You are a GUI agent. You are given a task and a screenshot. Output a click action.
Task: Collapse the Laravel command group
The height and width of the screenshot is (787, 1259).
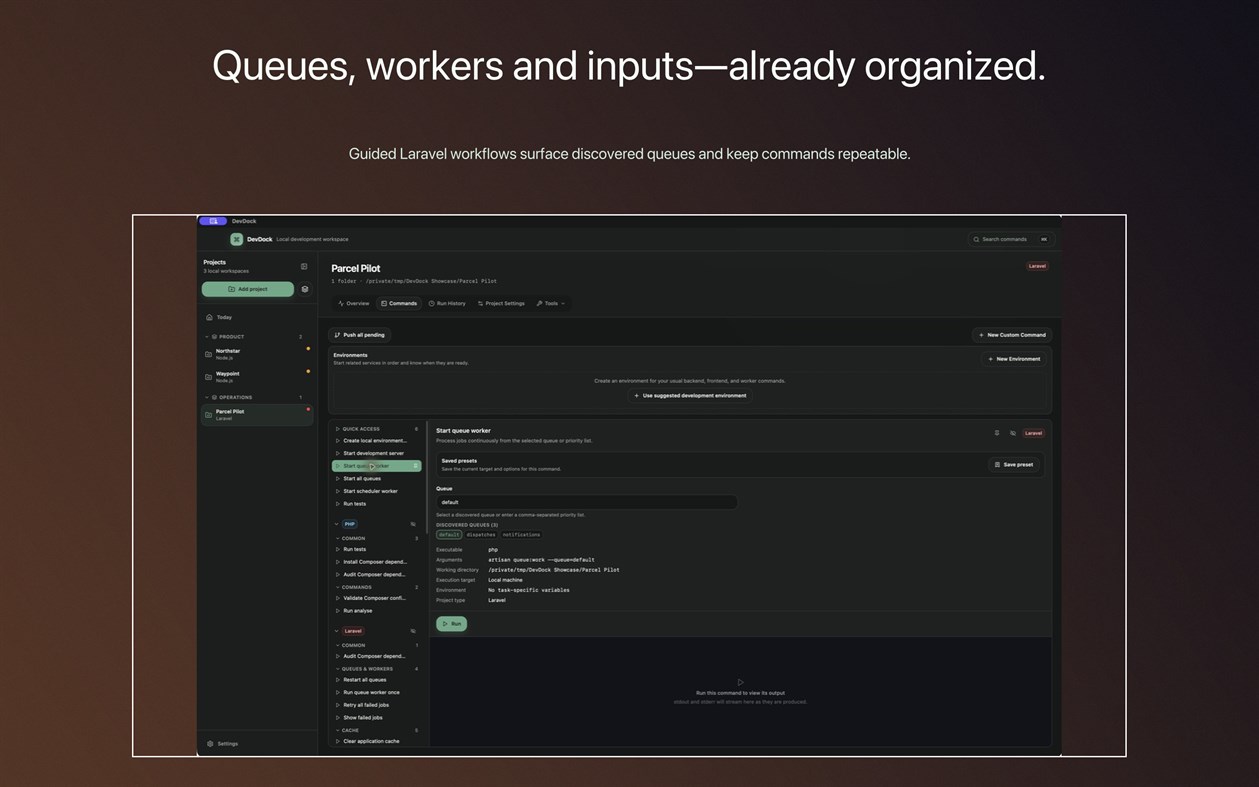337,631
